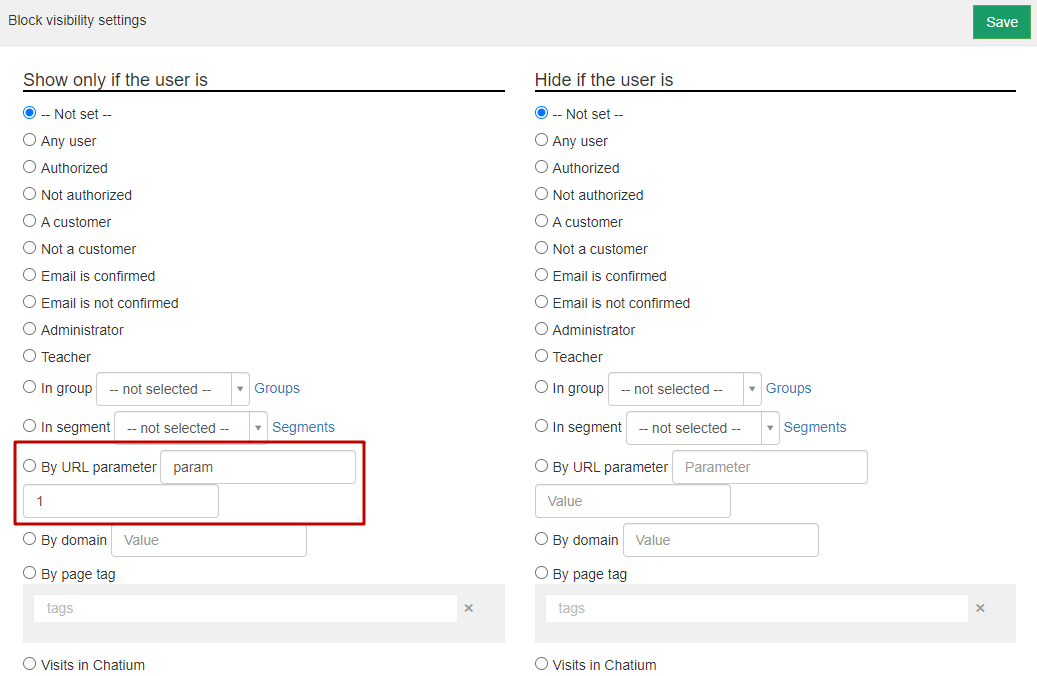Choose 'Visits in Chatium' under Show only if
This screenshot has height=676, width=1037.
30,663
